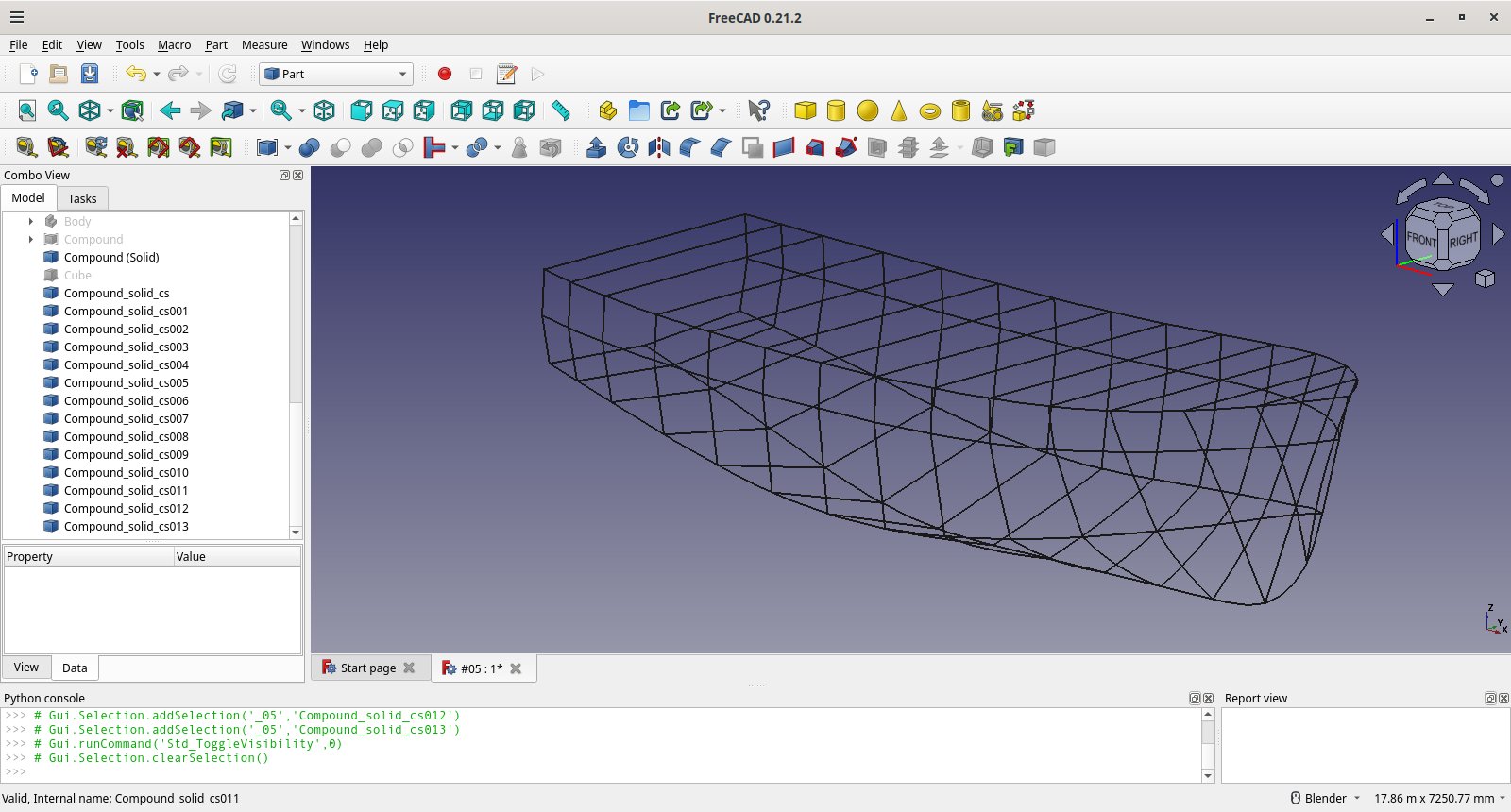Expand the Body tree item
The width and height of the screenshot is (1511, 812).
(x=31, y=221)
